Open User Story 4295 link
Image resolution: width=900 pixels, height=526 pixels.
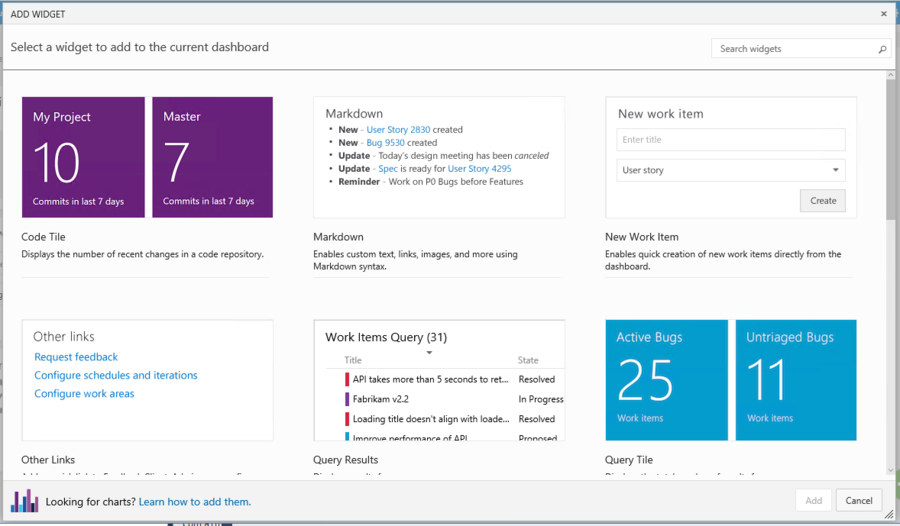(479, 169)
